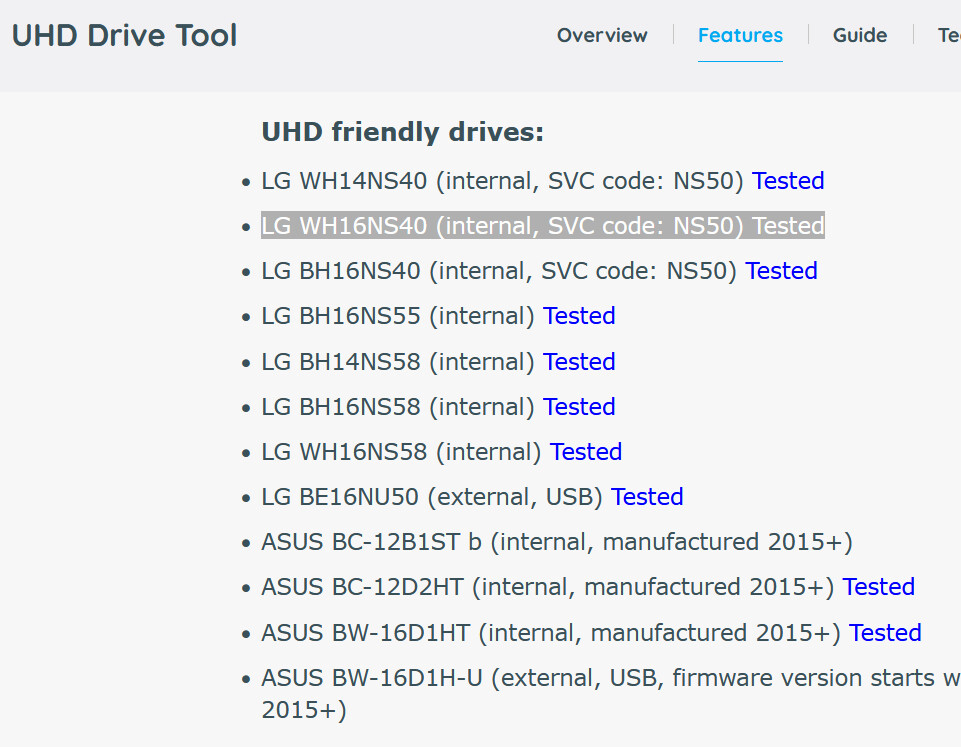
Task: Open Tested link for LG WH14NS40
Action: [x=788, y=181]
